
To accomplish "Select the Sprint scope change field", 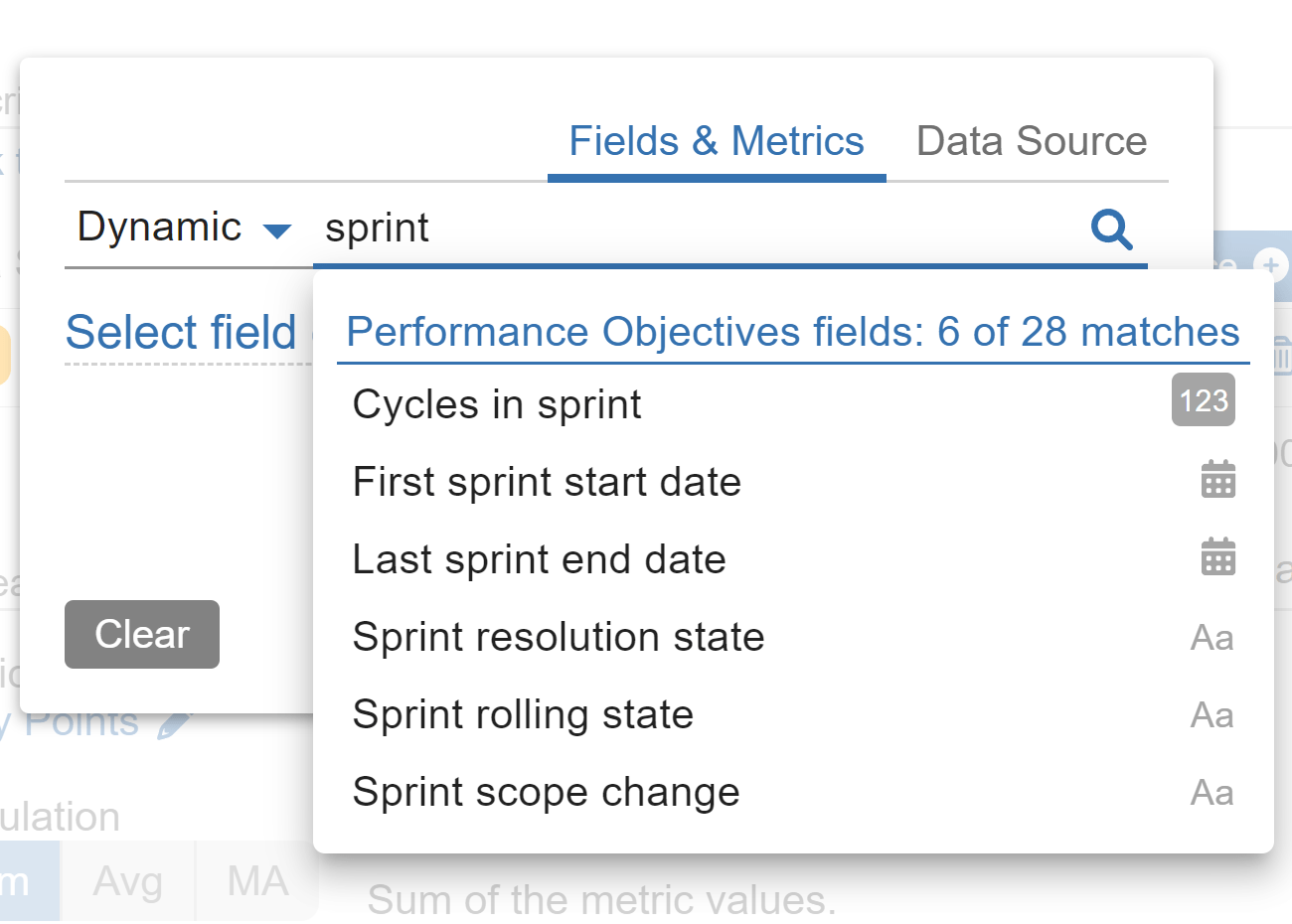I will 546,792.
